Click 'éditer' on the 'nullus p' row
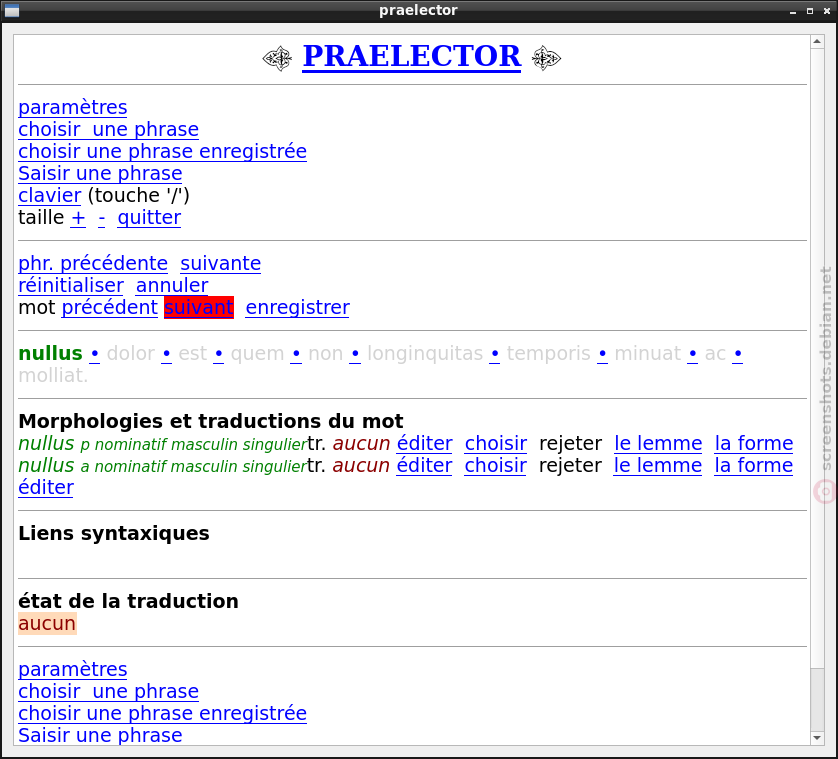 425,444
